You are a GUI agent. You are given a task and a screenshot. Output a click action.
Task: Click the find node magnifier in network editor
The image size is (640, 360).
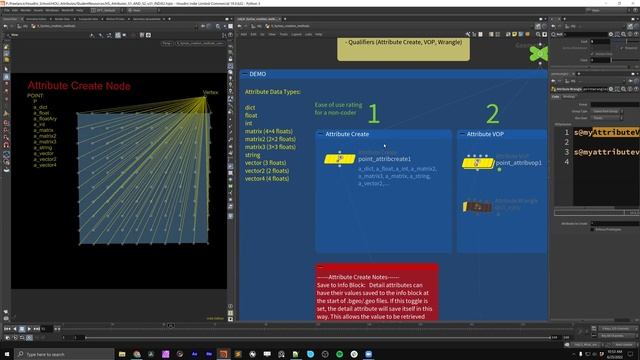(538, 34)
